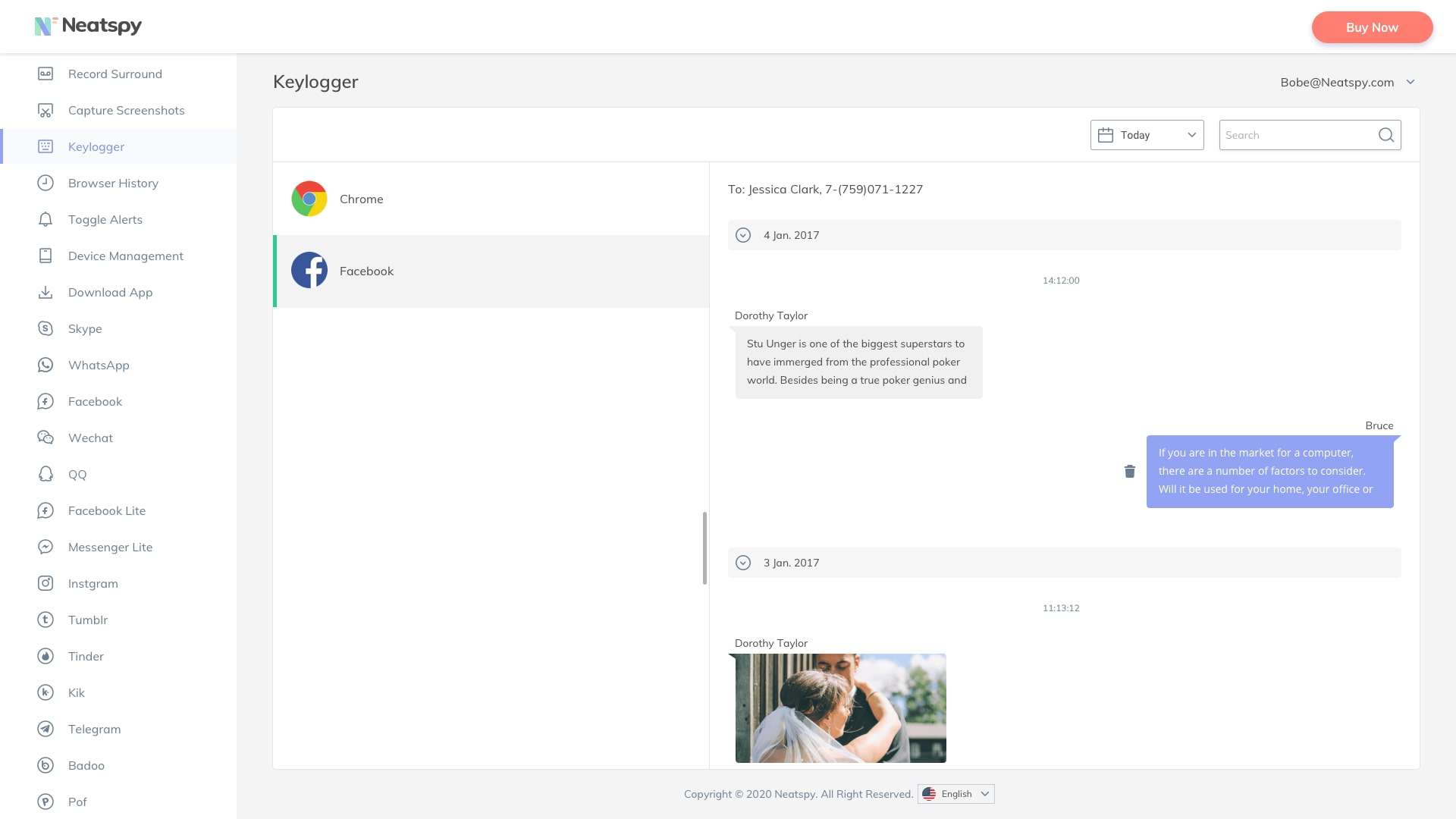Open the English language selector
This screenshot has width=1456, height=819.
(x=955, y=794)
